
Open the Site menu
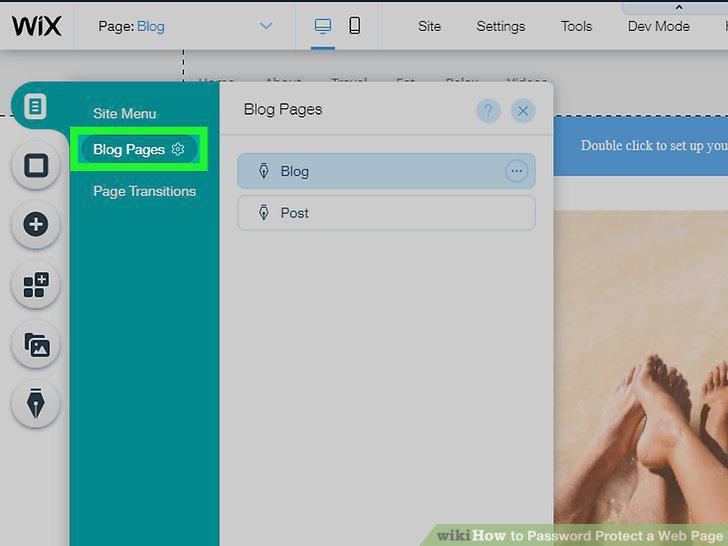point(429,26)
